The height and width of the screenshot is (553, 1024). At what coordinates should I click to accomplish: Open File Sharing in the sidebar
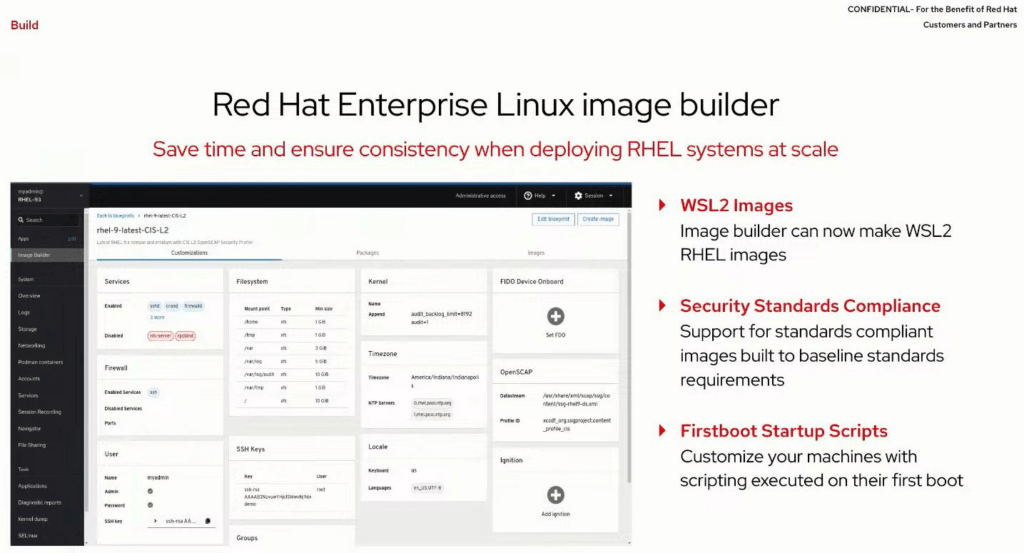(x=32, y=445)
